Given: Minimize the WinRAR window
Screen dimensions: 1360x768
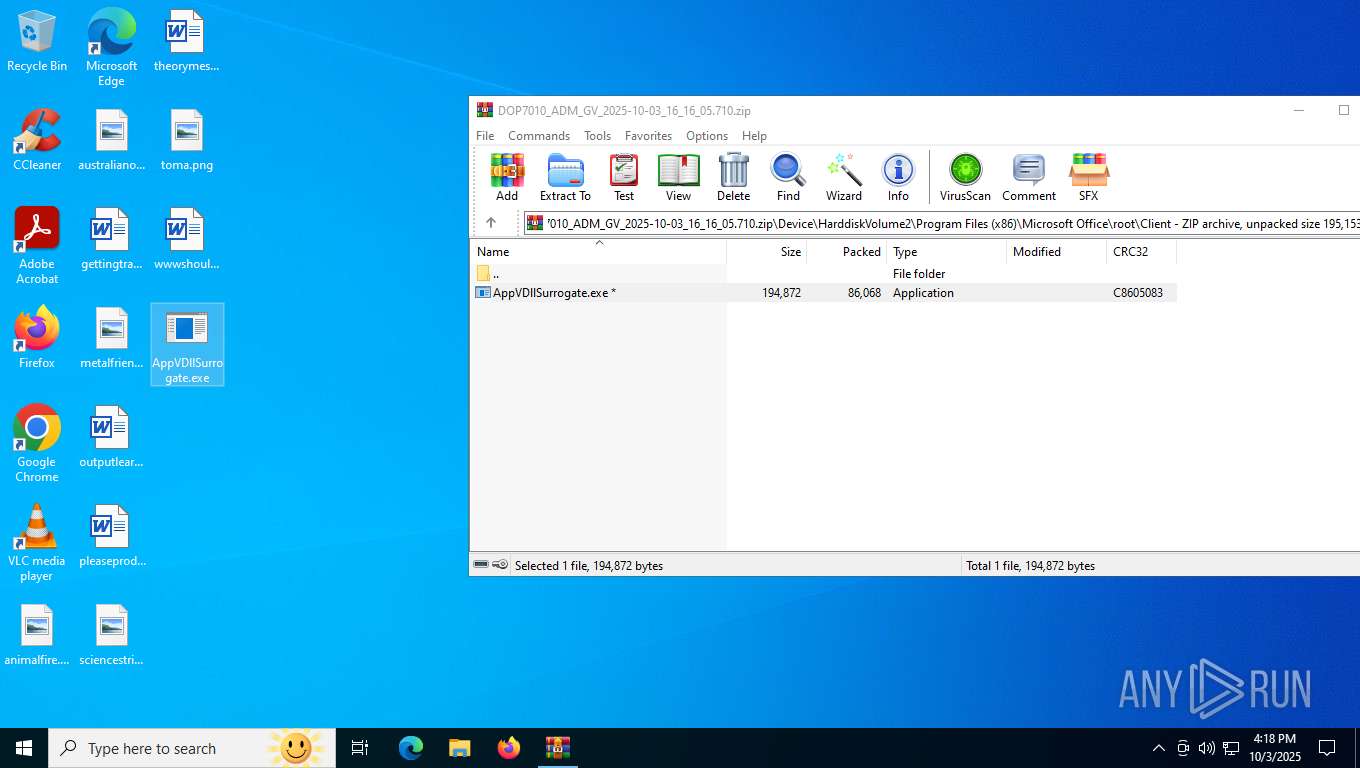Looking at the screenshot, I should [x=1298, y=110].
